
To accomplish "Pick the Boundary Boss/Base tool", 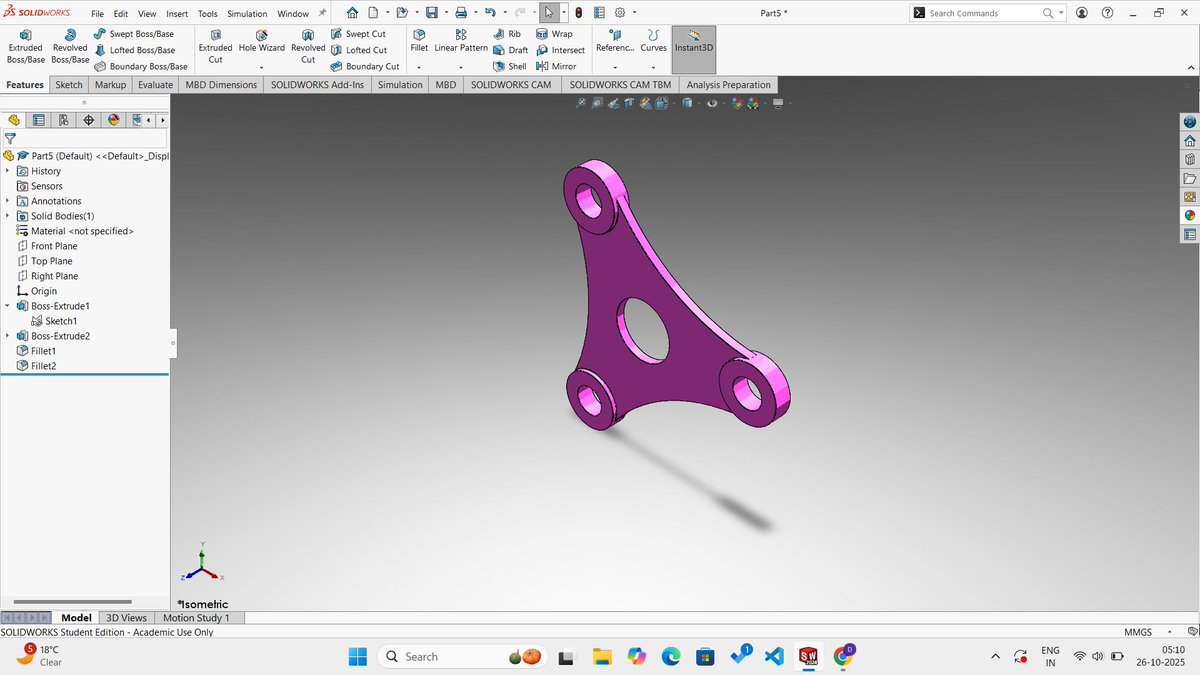I will (x=140, y=66).
